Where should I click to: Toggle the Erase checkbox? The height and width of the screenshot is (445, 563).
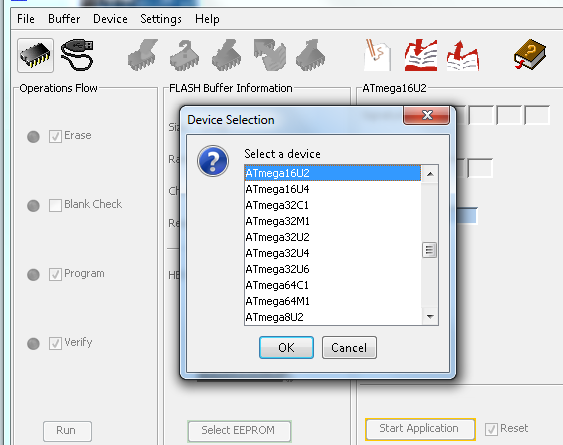tap(55, 136)
